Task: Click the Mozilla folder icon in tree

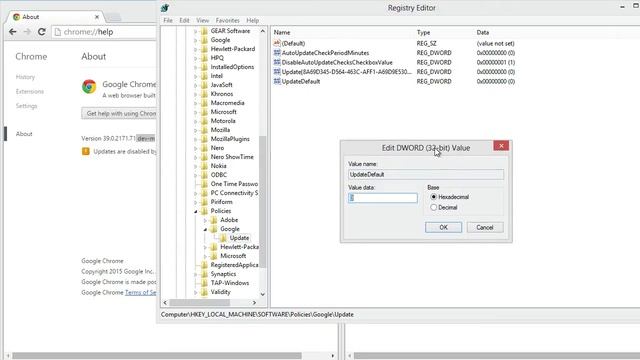Action: (x=204, y=130)
